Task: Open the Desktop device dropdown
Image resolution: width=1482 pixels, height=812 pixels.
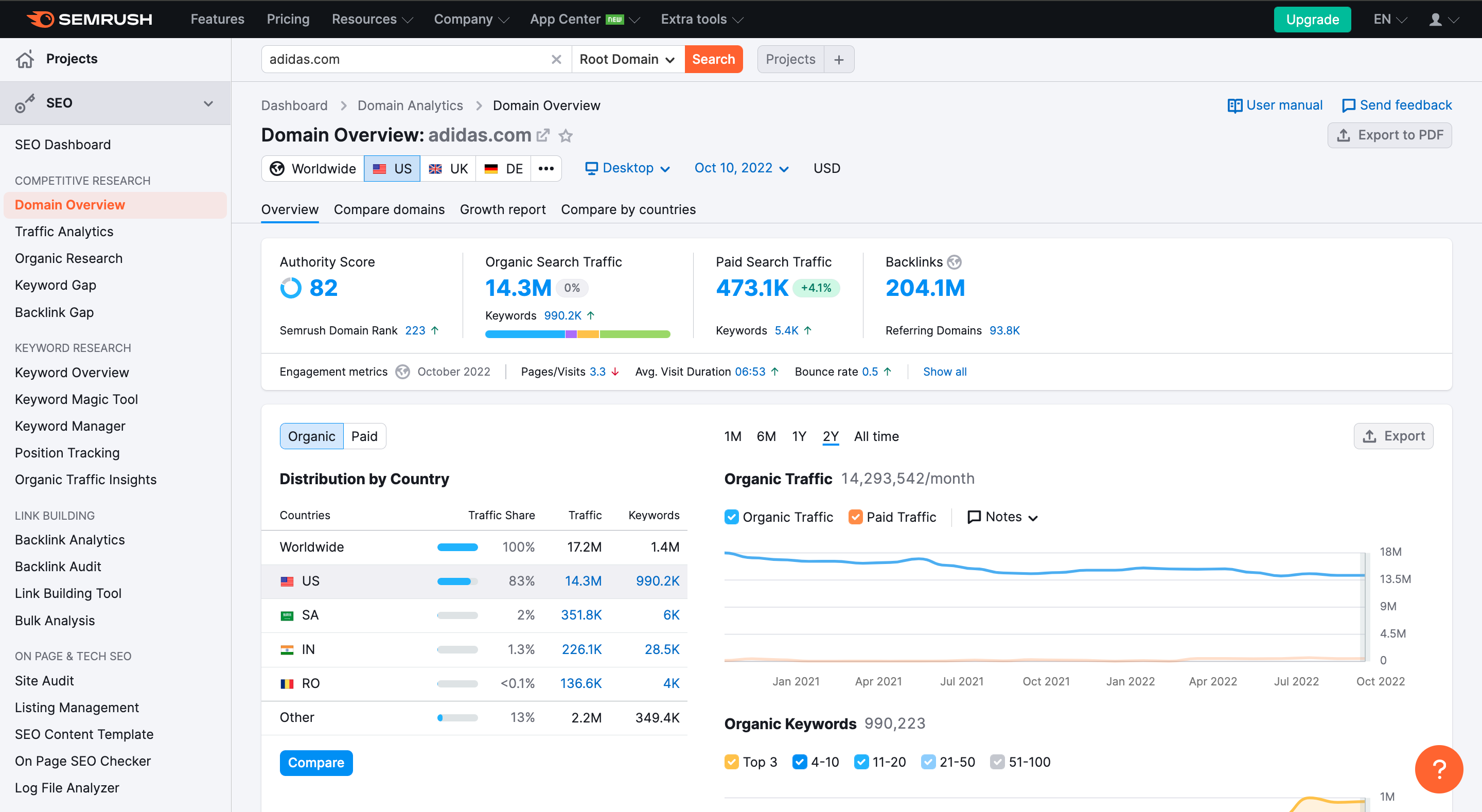Action: (x=628, y=168)
